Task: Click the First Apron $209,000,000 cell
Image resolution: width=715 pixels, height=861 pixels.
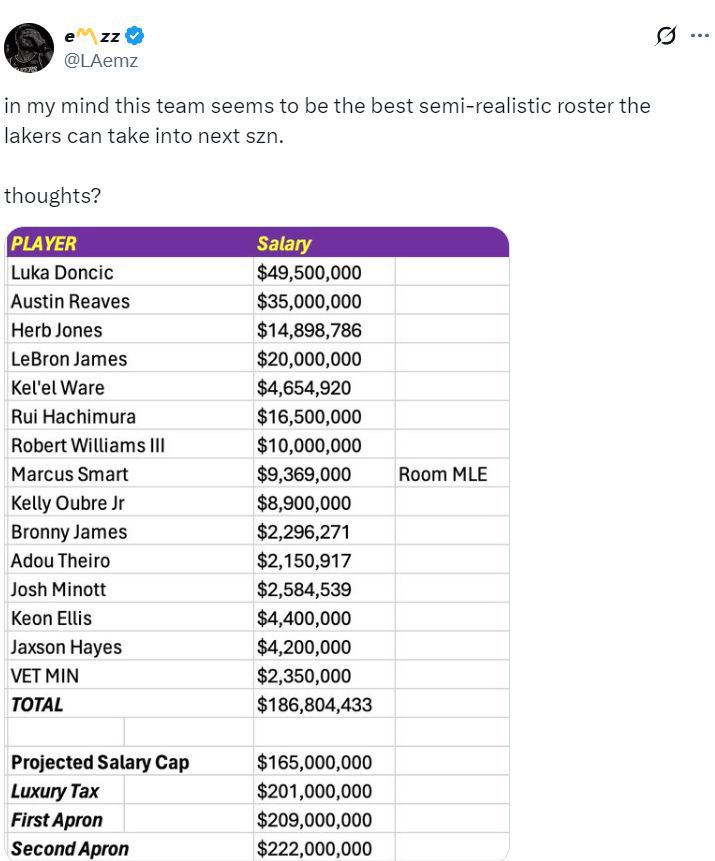Action: pyautogui.click(x=324, y=820)
